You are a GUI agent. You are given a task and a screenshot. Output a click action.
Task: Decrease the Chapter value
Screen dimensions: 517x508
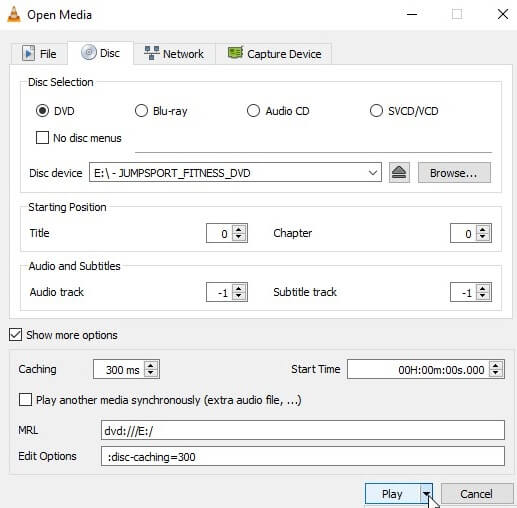[x=483, y=237]
